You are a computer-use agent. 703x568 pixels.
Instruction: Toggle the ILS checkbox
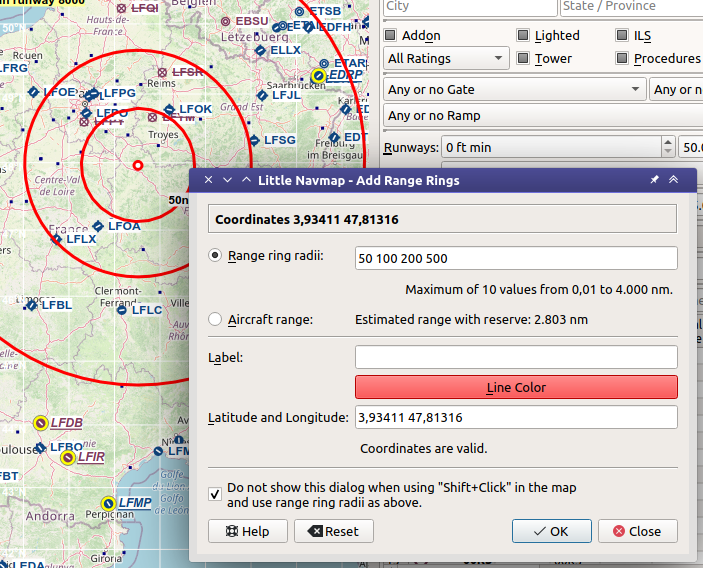pos(622,35)
